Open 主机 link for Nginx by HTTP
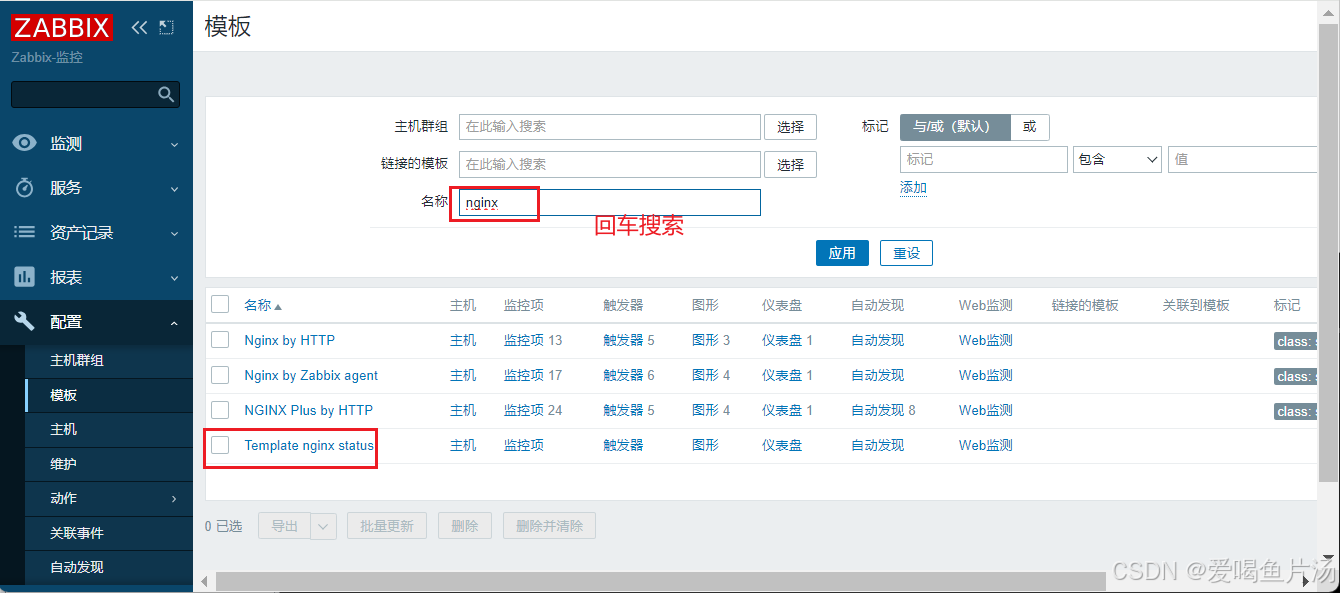The width and height of the screenshot is (1340, 593). click(463, 340)
